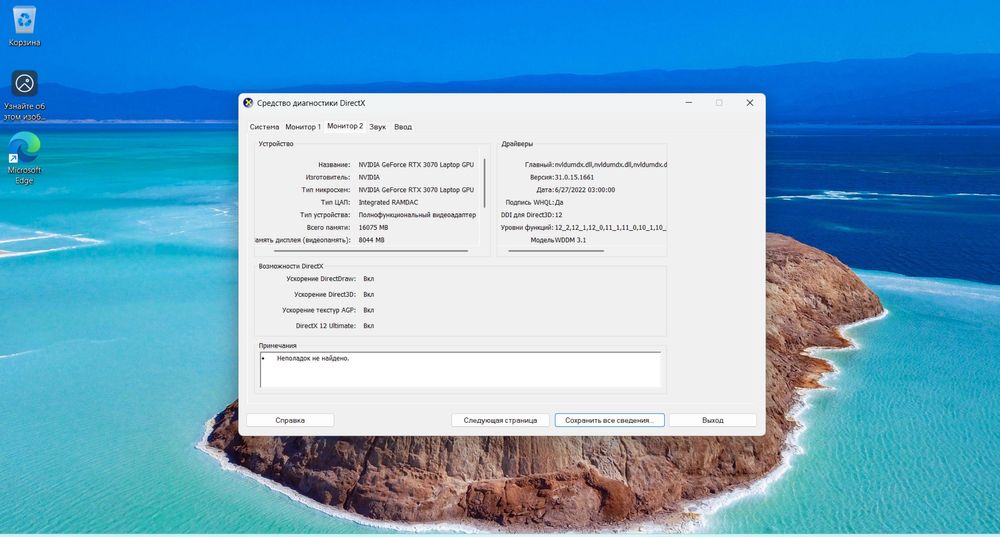1000x537 pixels.
Task: Click the 'Ускорение DirectDraw' label
Action: pos(321,279)
